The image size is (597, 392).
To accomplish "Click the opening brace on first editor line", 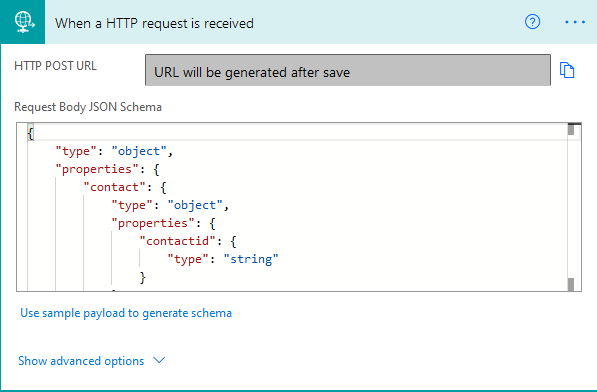I will pyautogui.click(x=31, y=133).
